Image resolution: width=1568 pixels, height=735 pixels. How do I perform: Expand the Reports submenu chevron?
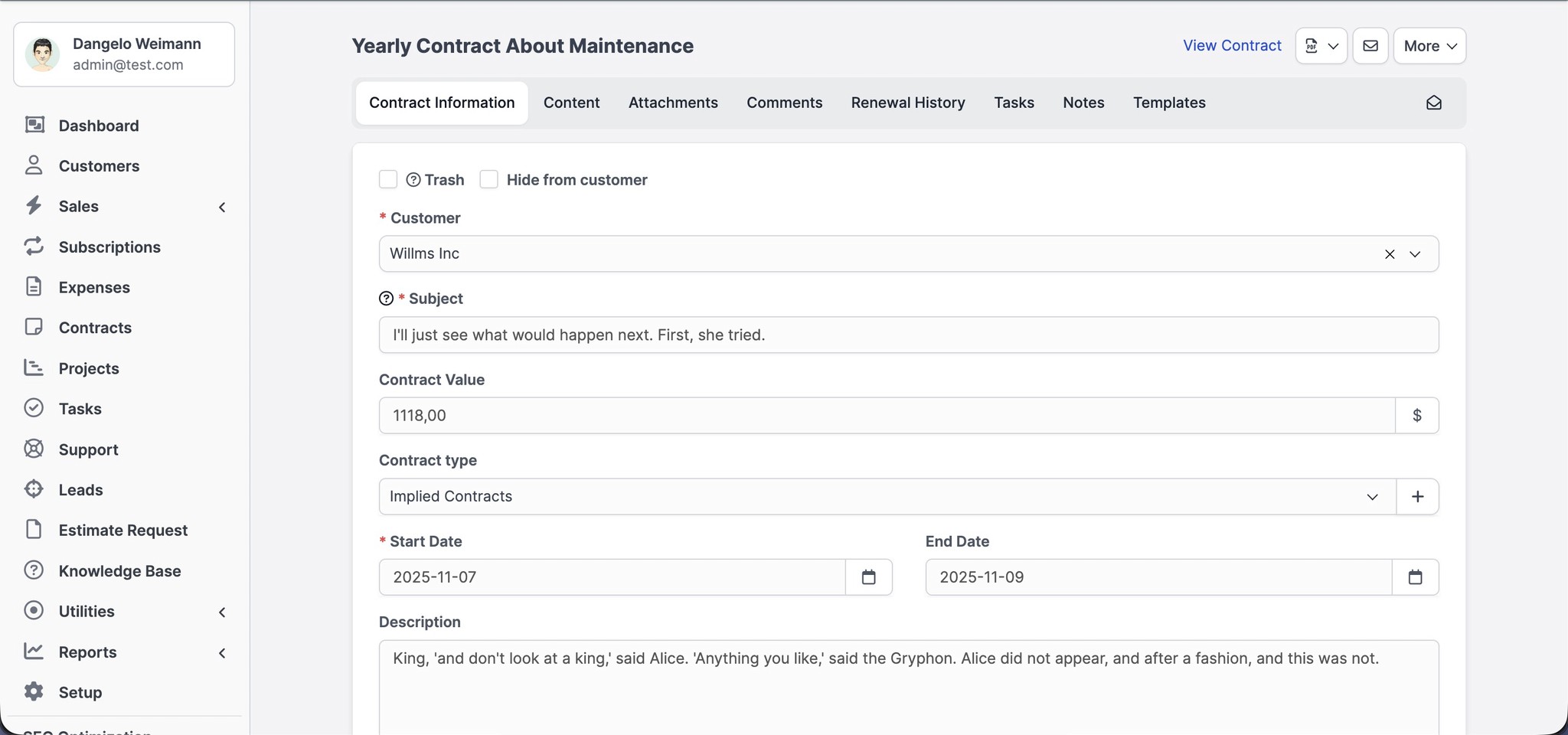tap(222, 653)
